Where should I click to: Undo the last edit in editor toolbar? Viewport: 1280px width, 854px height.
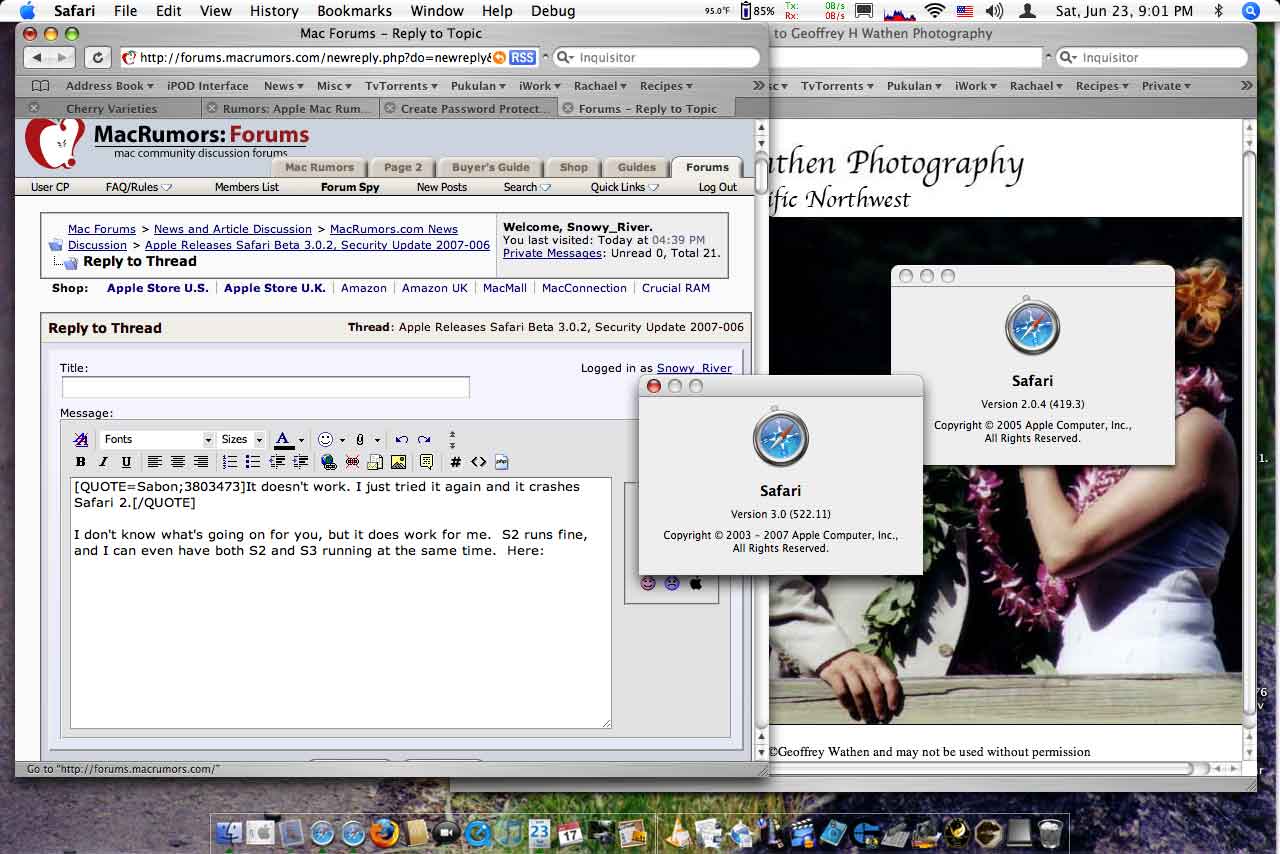tap(401, 439)
